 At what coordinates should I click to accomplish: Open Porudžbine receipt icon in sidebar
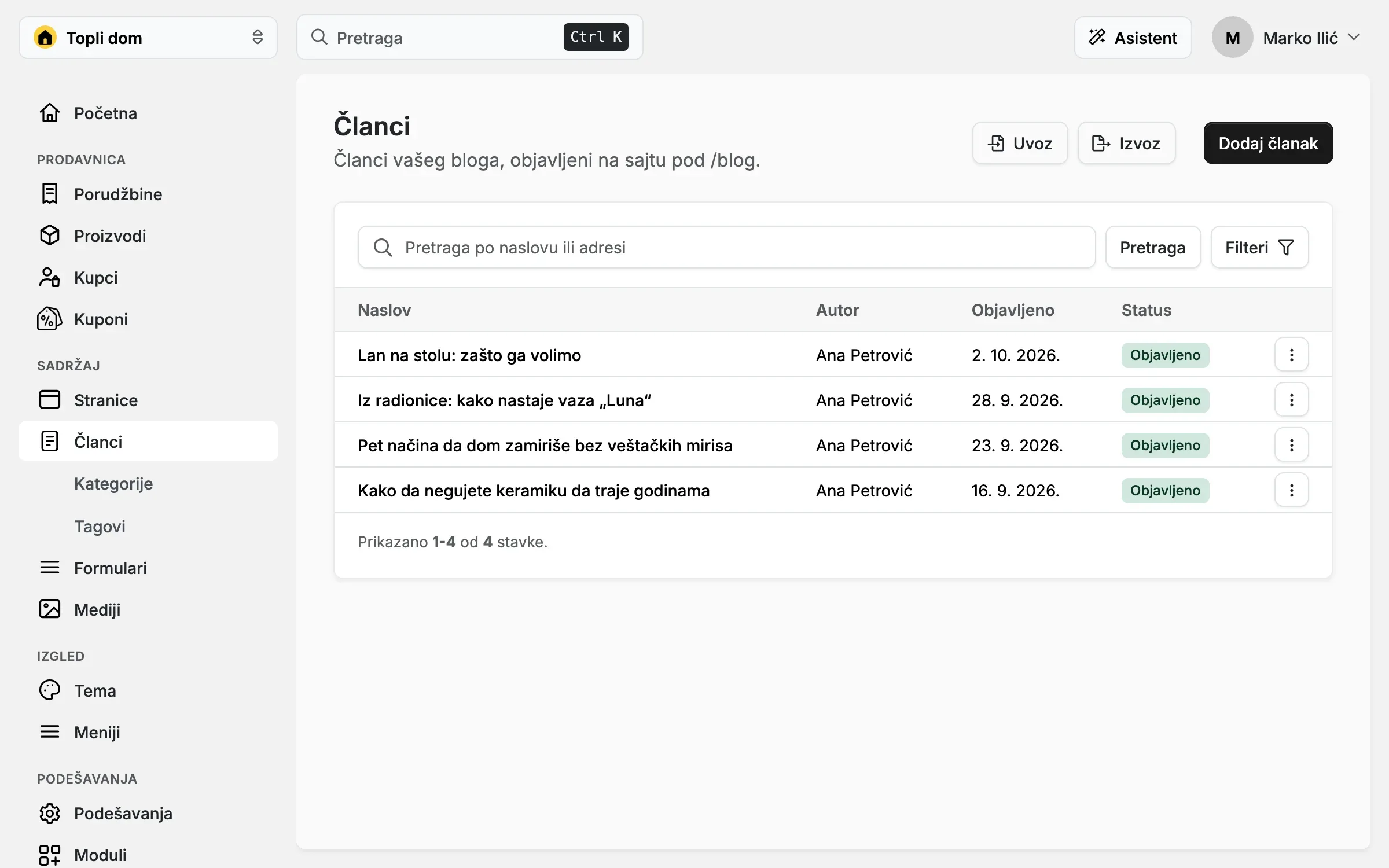tap(50, 194)
